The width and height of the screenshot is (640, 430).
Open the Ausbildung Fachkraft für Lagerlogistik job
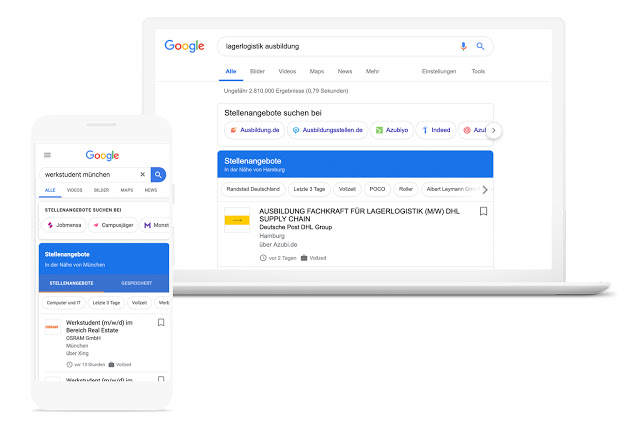[x=359, y=215]
